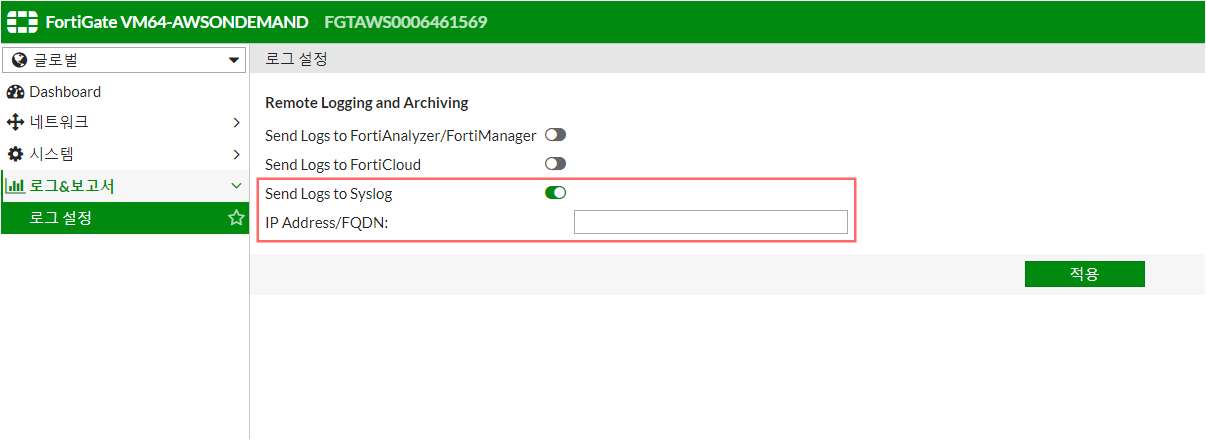Click the 로그 설정 page title
This screenshot has height=440, width=1206.
point(296,59)
